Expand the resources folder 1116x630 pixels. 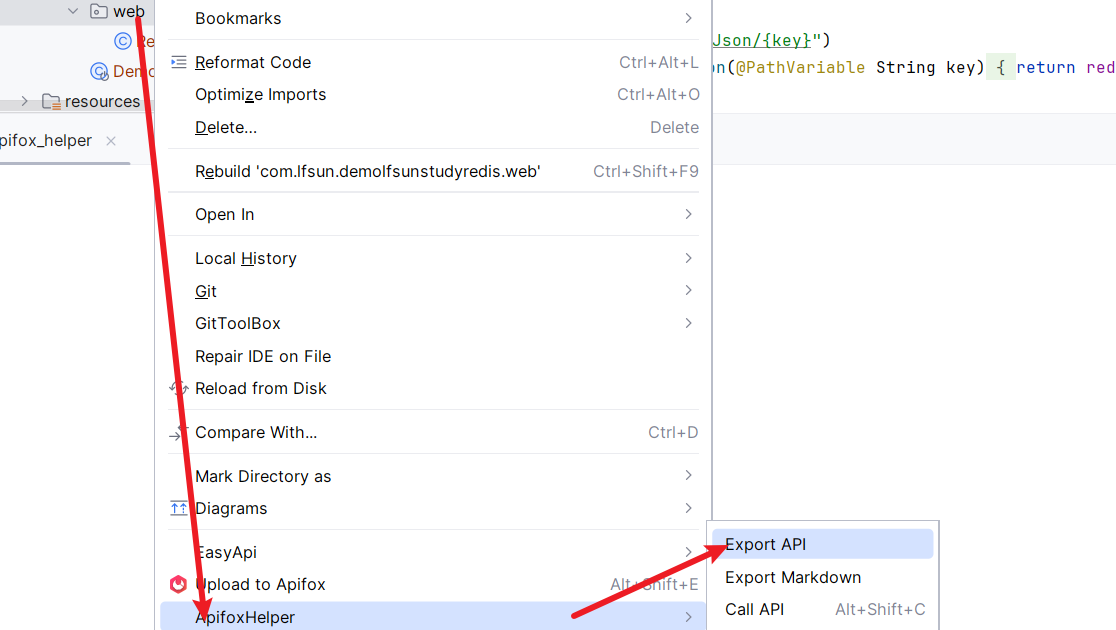click(x=22, y=101)
